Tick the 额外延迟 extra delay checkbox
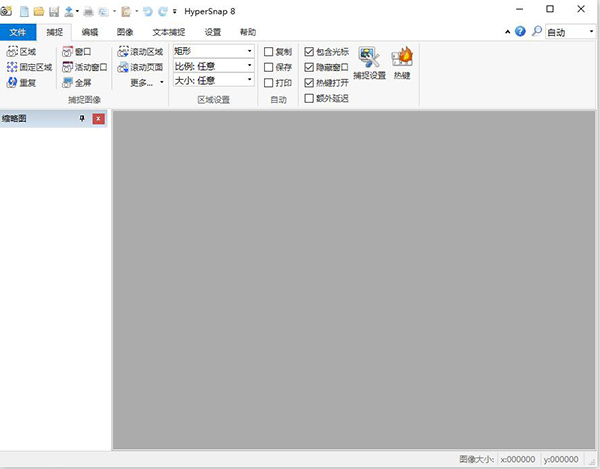The height and width of the screenshot is (469, 600). pos(309,98)
